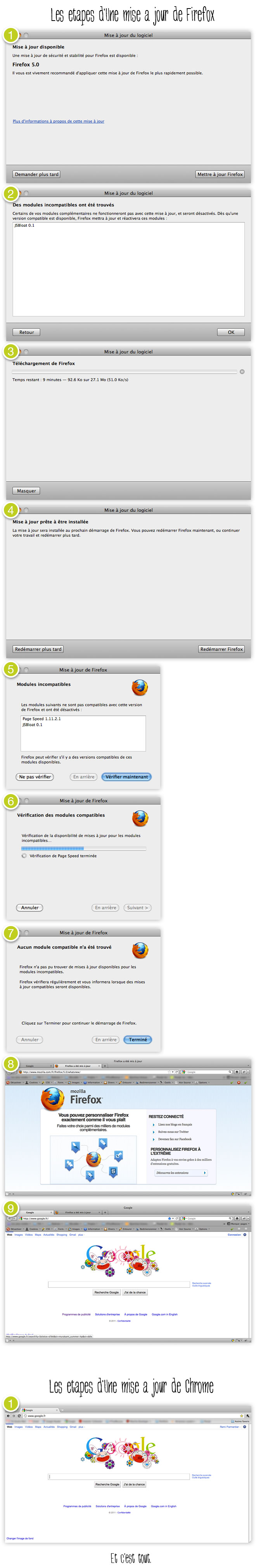Image resolution: width=256 pixels, height=1568 pixels.
Task: Click "Terminé" to continue starting Firefox
Action: 138,1040
